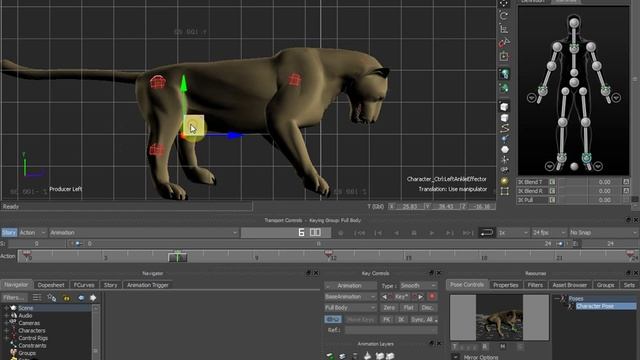
Task: Open the Asset Browser tab
Action: pos(570,285)
